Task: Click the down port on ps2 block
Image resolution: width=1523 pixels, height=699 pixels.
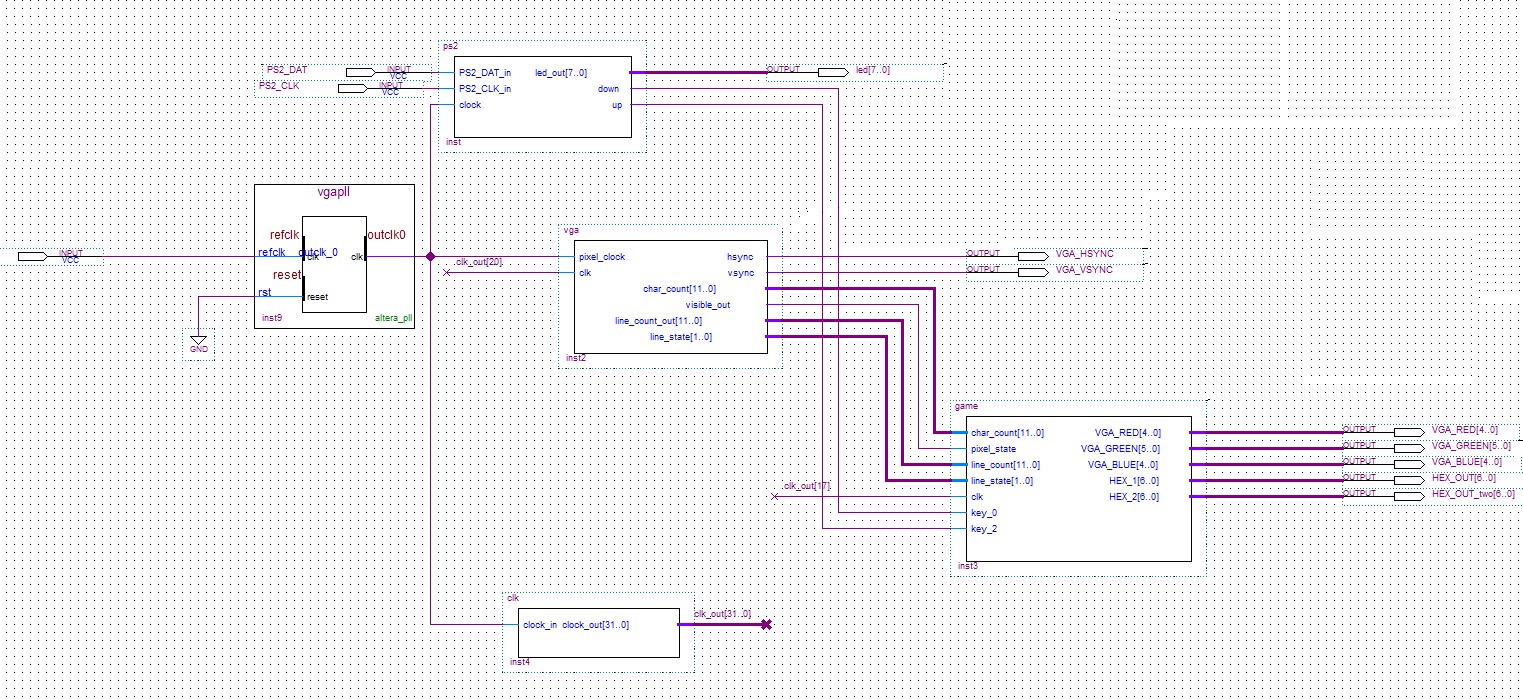Action: pyautogui.click(x=609, y=89)
